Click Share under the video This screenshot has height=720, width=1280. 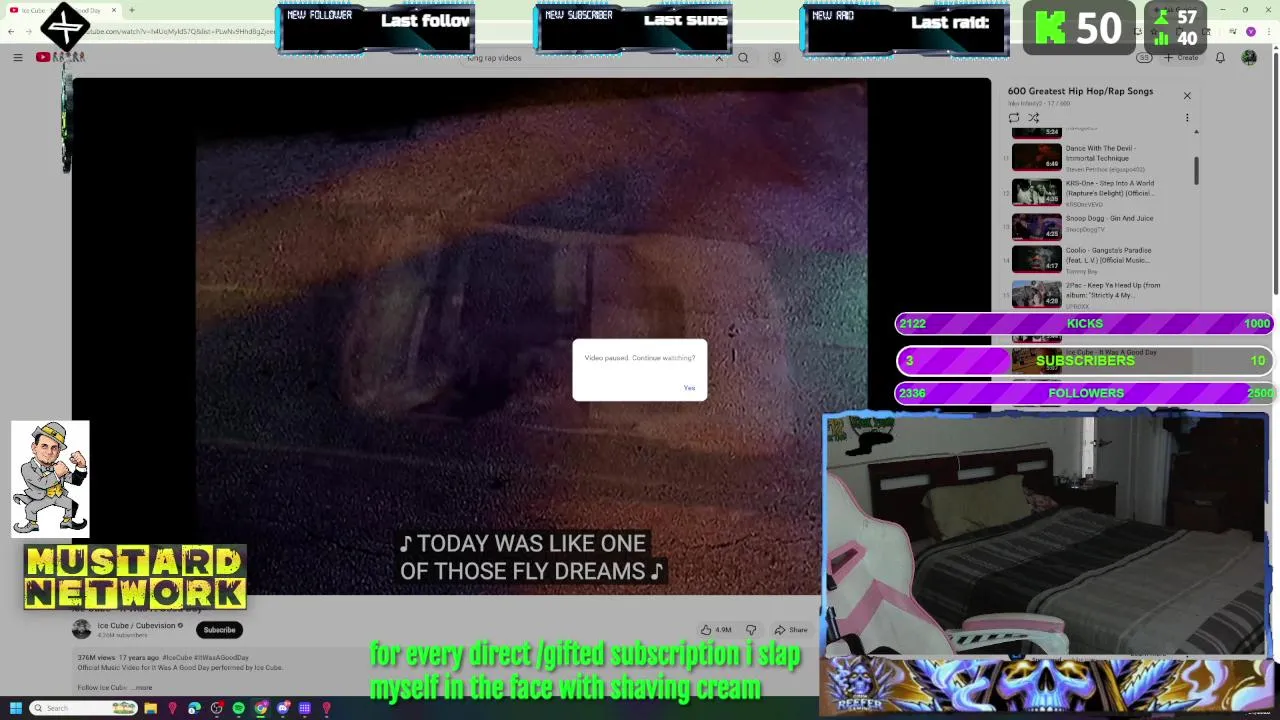790,630
